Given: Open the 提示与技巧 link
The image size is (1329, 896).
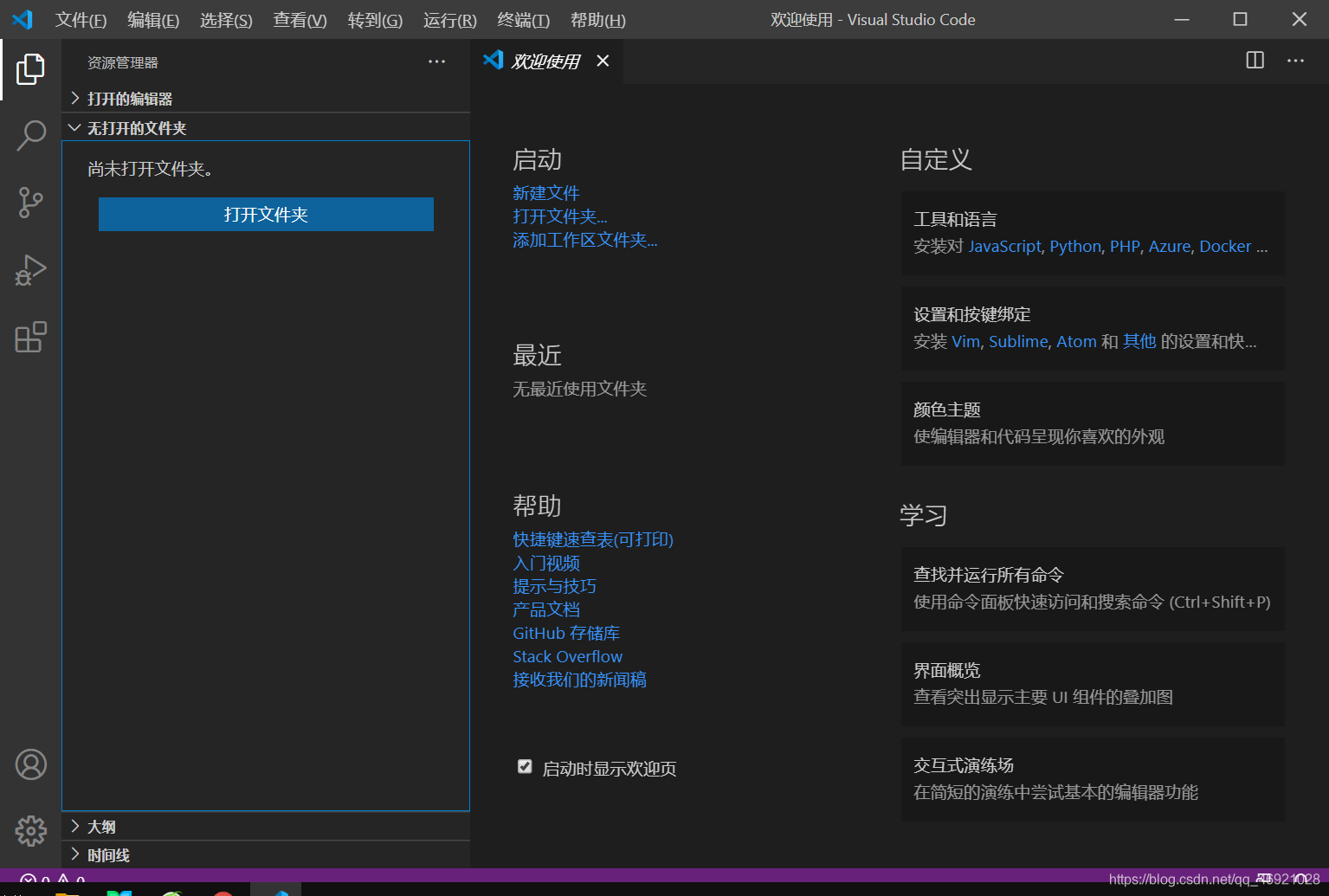Looking at the screenshot, I should tap(554, 586).
